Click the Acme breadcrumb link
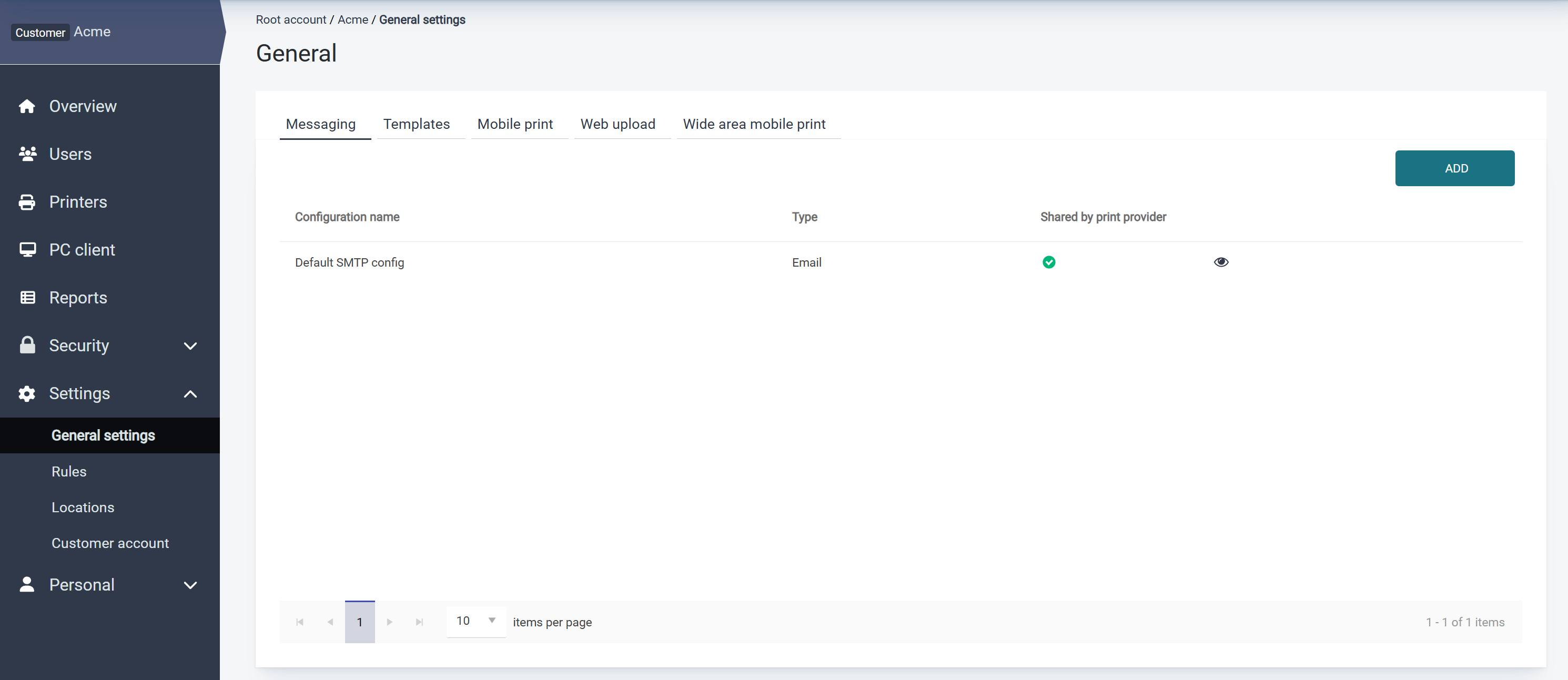 tap(352, 19)
